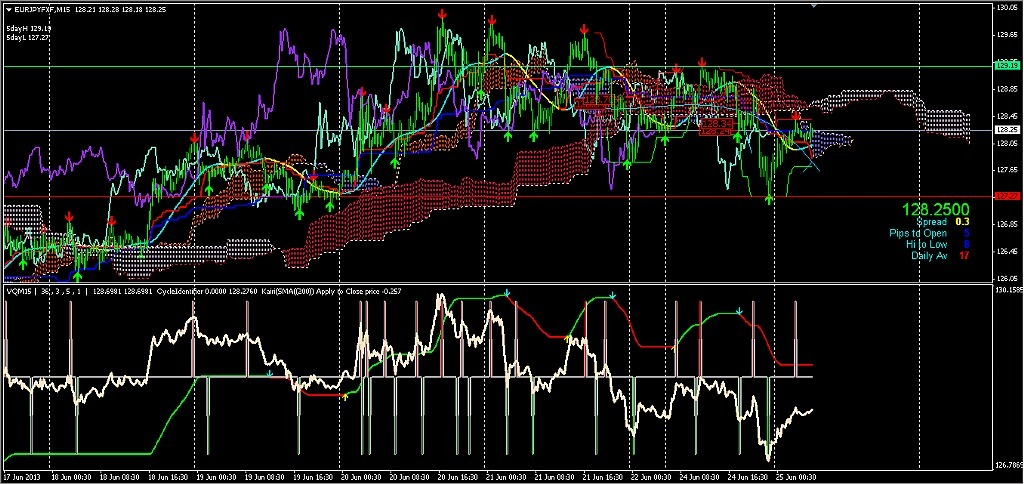
Task: Click the 19 Jun 00:30 time axis label
Action: pyautogui.click(x=216, y=476)
